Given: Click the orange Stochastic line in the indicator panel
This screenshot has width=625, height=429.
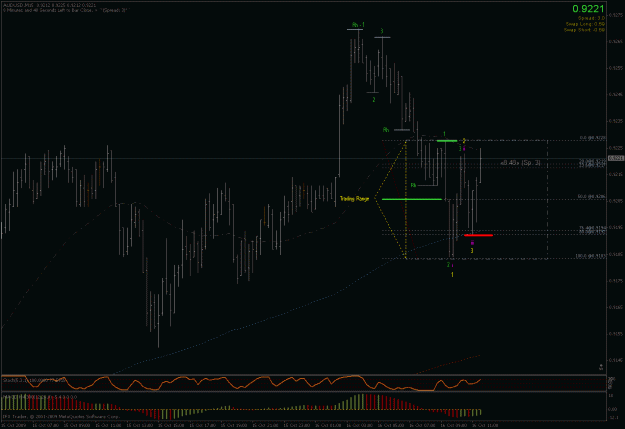Looking at the screenshot, I should [x=239, y=383].
